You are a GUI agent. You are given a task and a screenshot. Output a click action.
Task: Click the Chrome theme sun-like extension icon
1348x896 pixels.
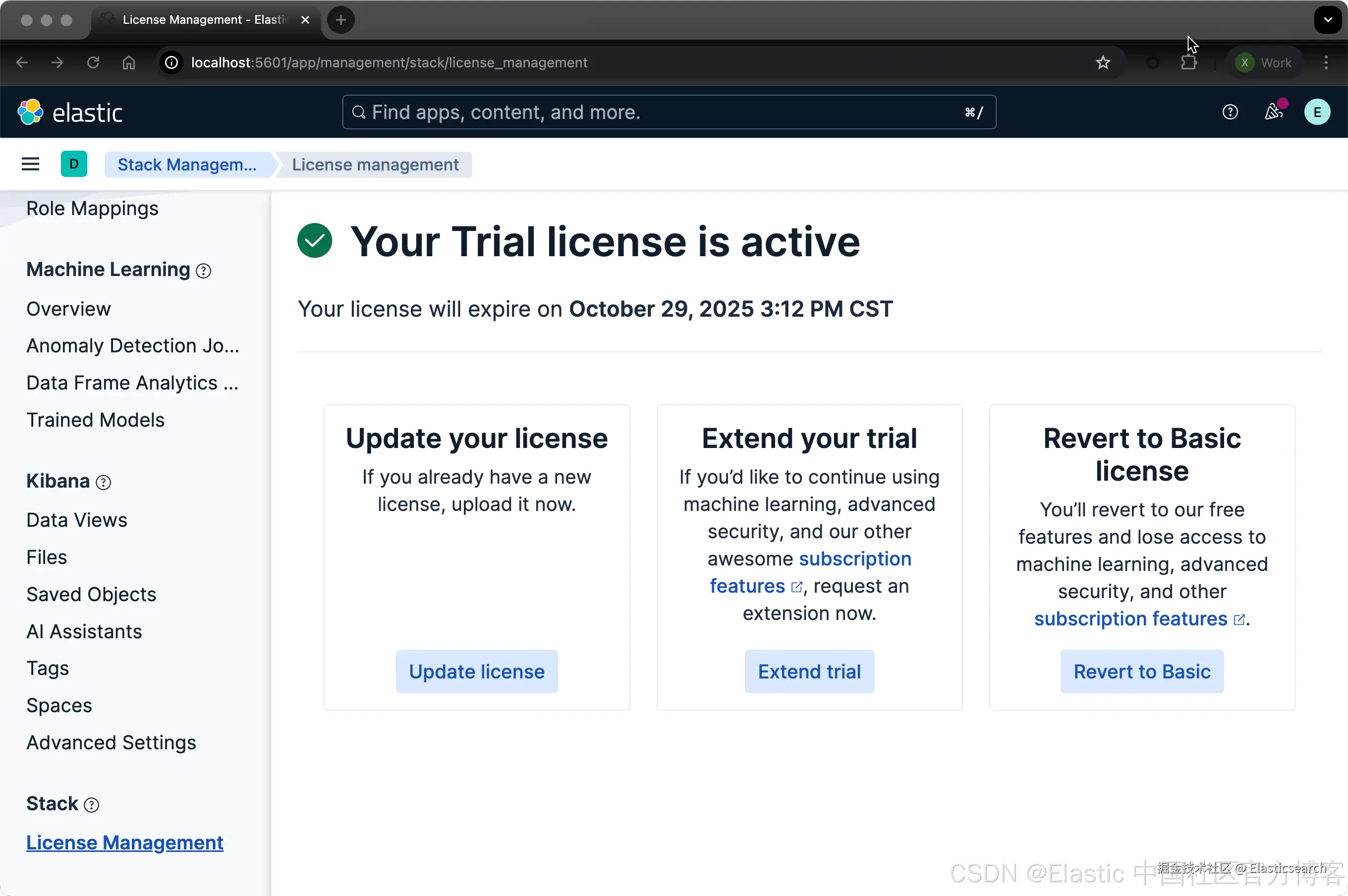pos(1153,62)
